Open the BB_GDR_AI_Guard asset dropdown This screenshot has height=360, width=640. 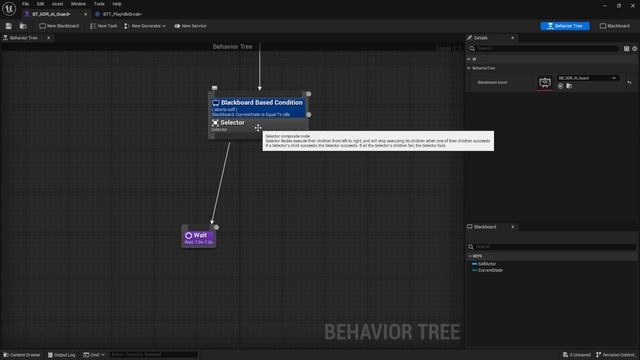pyautogui.click(x=588, y=78)
